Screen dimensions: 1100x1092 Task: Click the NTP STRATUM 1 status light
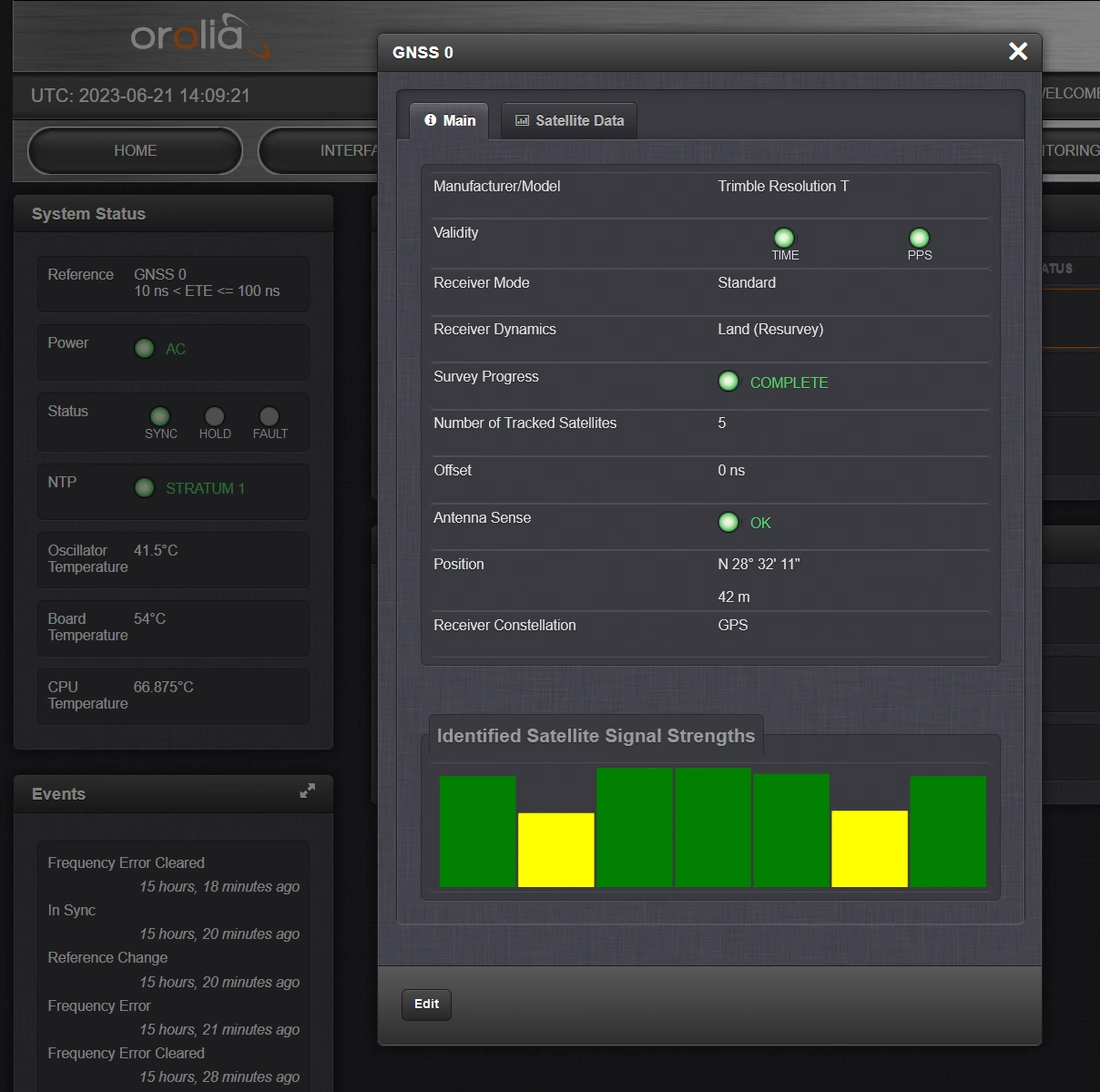pos(145,487)
